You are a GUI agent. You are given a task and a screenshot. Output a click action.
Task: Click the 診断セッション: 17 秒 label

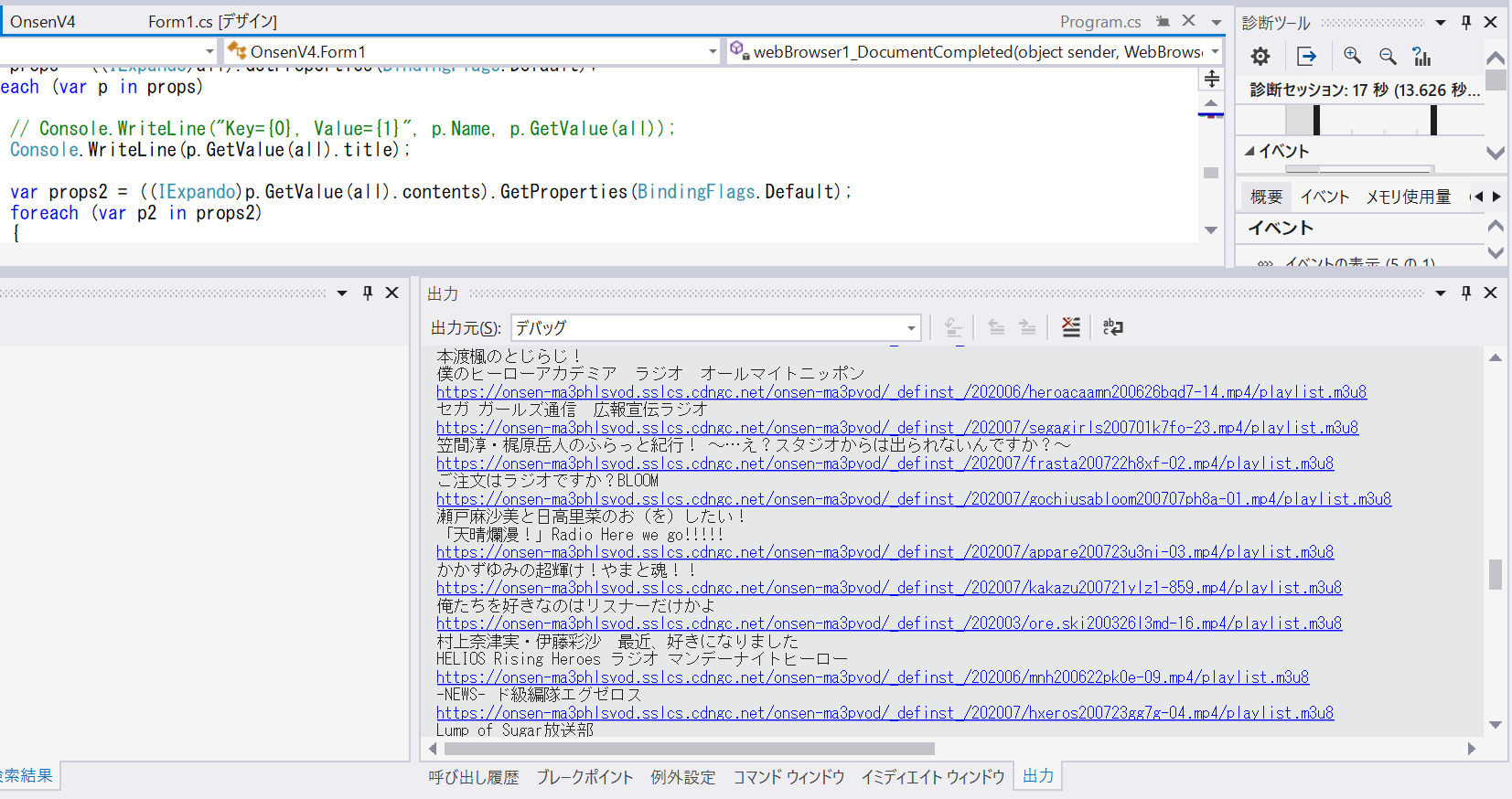click(x=1365, y=90)
